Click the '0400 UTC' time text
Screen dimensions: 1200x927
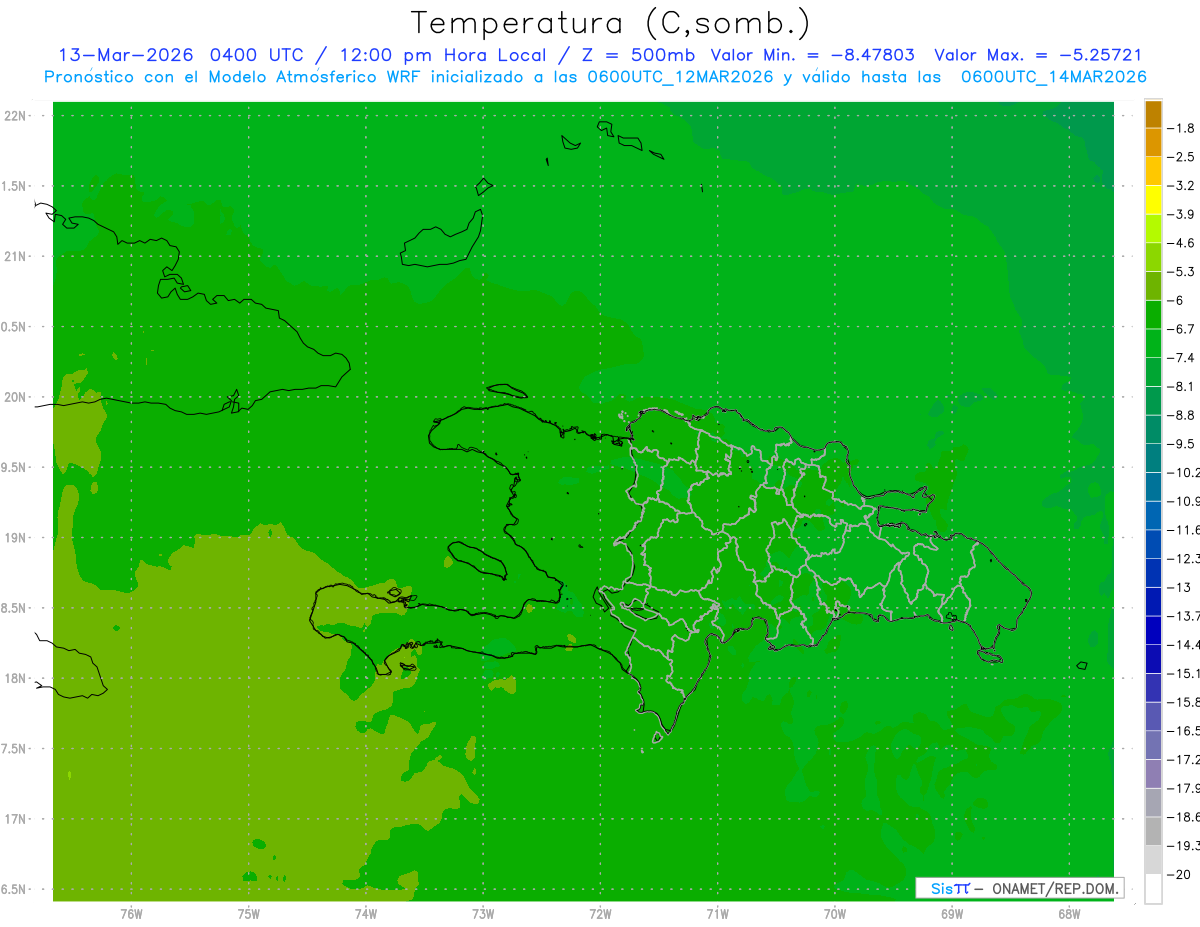pyautogui.click(x=259, y=55)
